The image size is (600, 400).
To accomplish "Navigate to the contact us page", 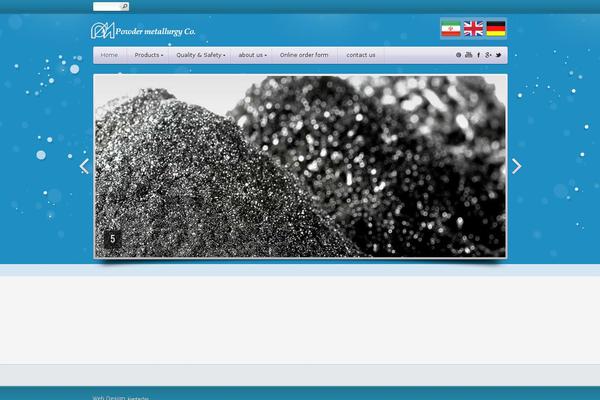I will coord(360,55).
